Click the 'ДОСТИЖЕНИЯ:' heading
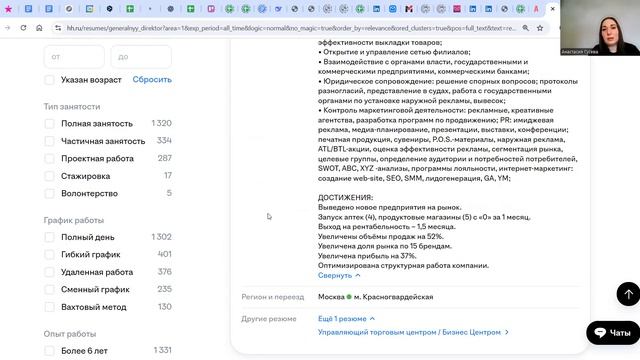640x360 pixels. click(345, 198)
